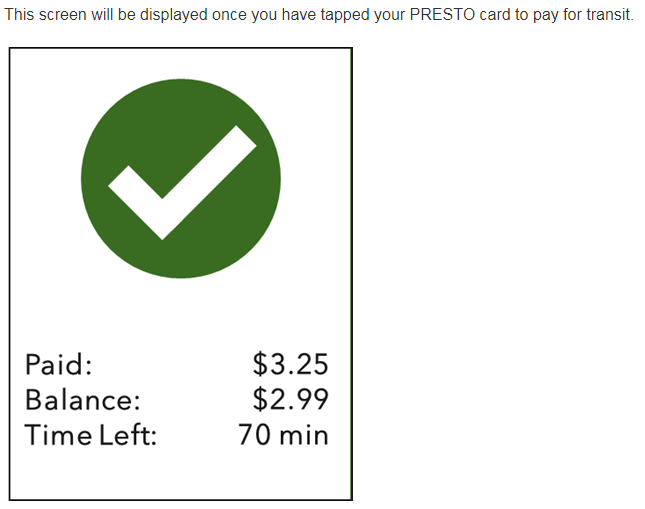Click the 'Time Left:' label
This screenshot has height=509, width=645.
click(91, 436)
